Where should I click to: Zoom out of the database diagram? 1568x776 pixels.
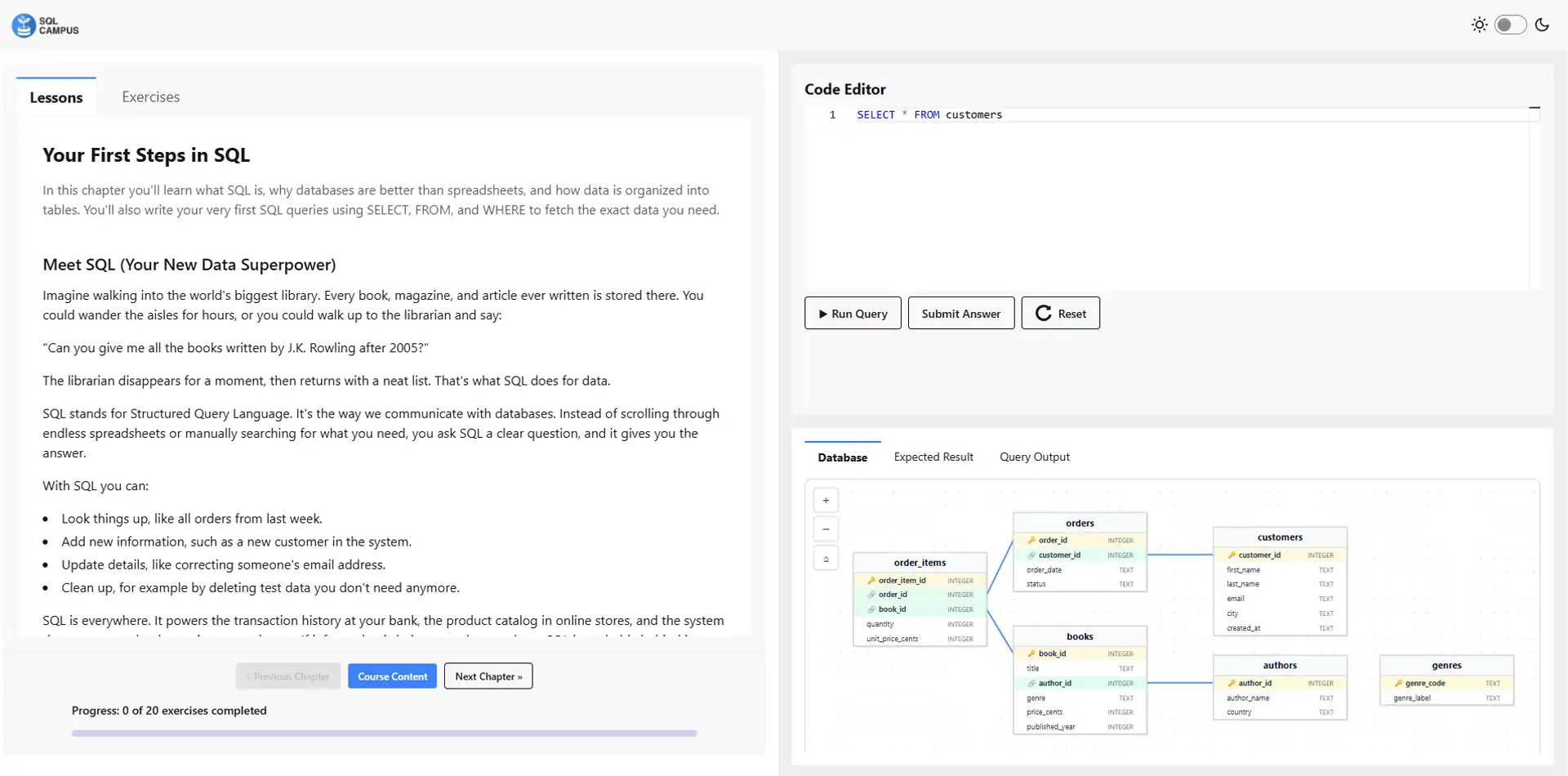tap(826, 529)
